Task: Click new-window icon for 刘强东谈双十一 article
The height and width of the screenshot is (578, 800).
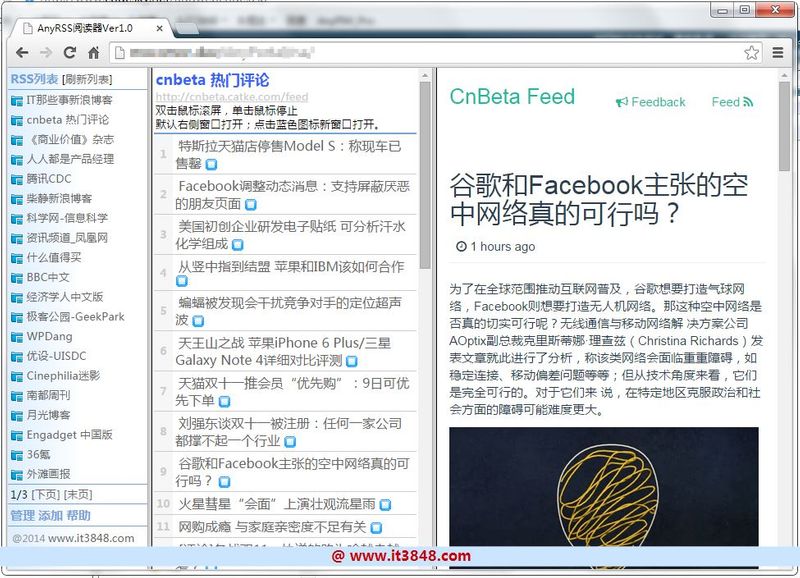Action: point(290,441)
